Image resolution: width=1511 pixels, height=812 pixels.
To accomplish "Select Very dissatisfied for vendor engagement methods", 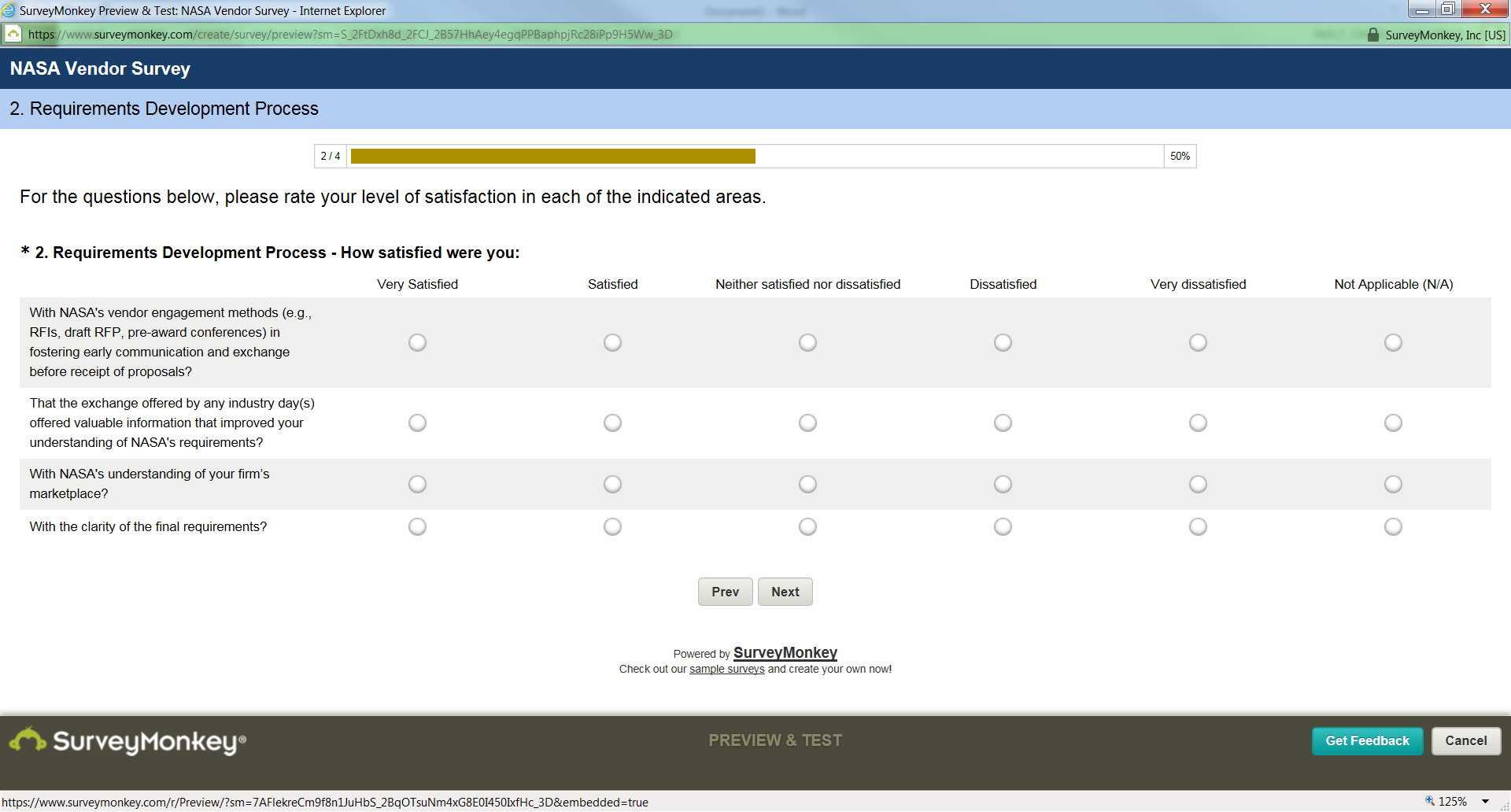I will [x=1198, y=342].
